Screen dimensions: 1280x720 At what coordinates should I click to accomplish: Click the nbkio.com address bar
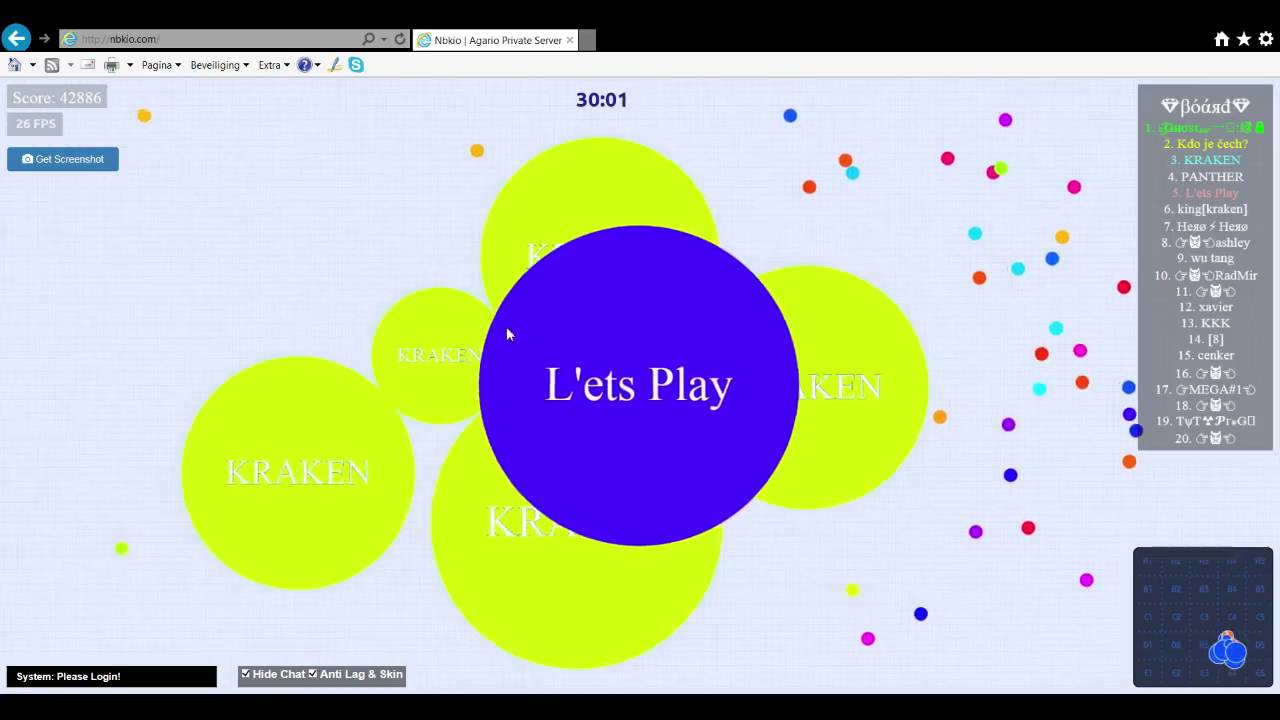pyautogui.click(x=210, y=39)
